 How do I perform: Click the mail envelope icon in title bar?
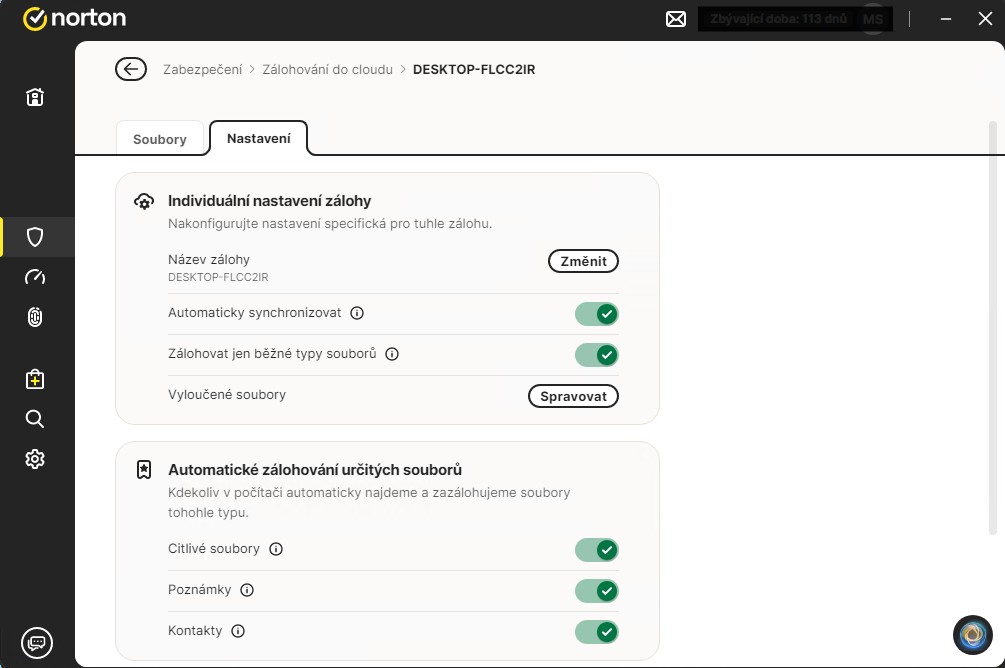coord(676,19)
